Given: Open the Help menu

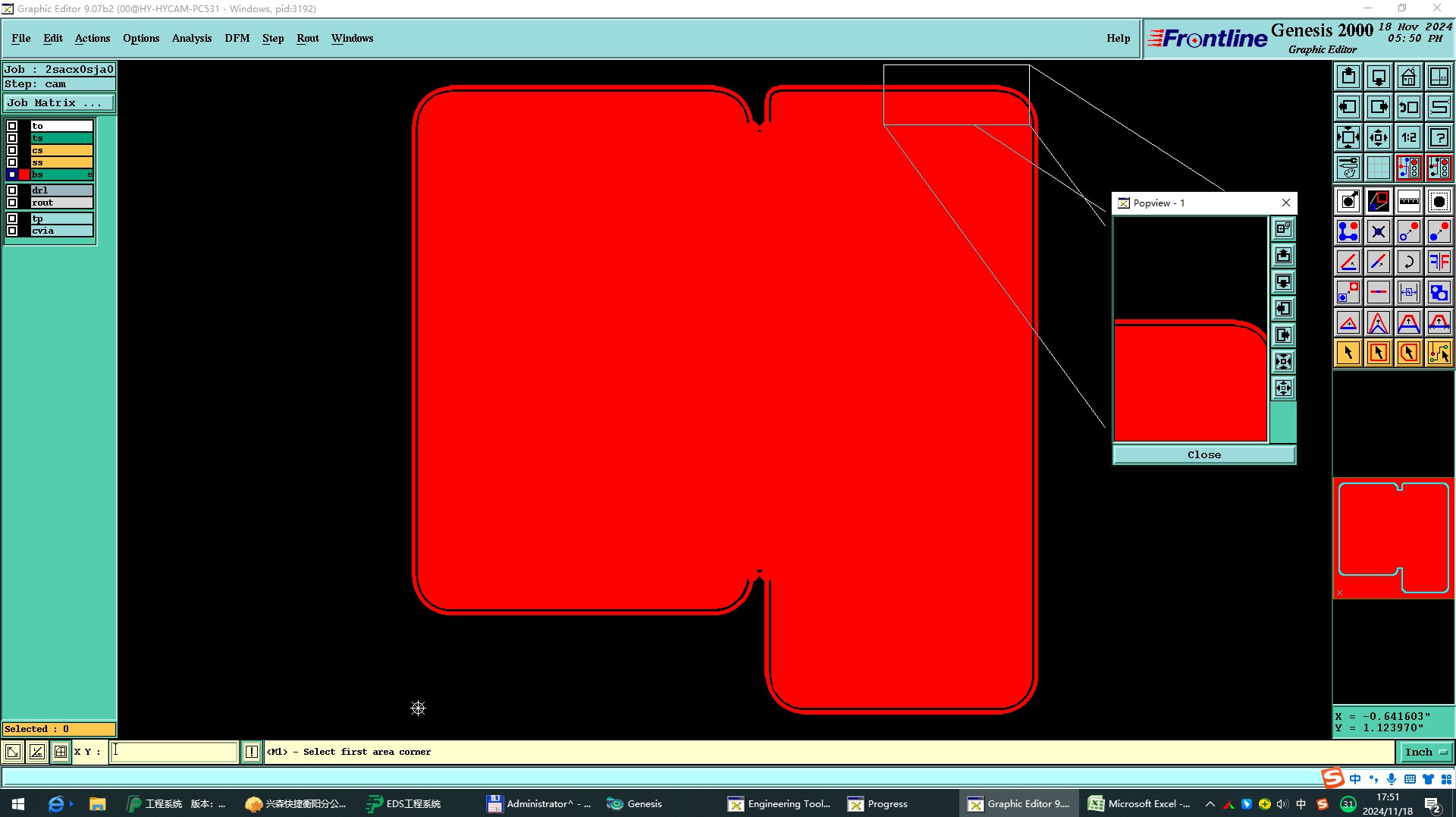Looking at the screenshot, I should tap(1118, 38).
